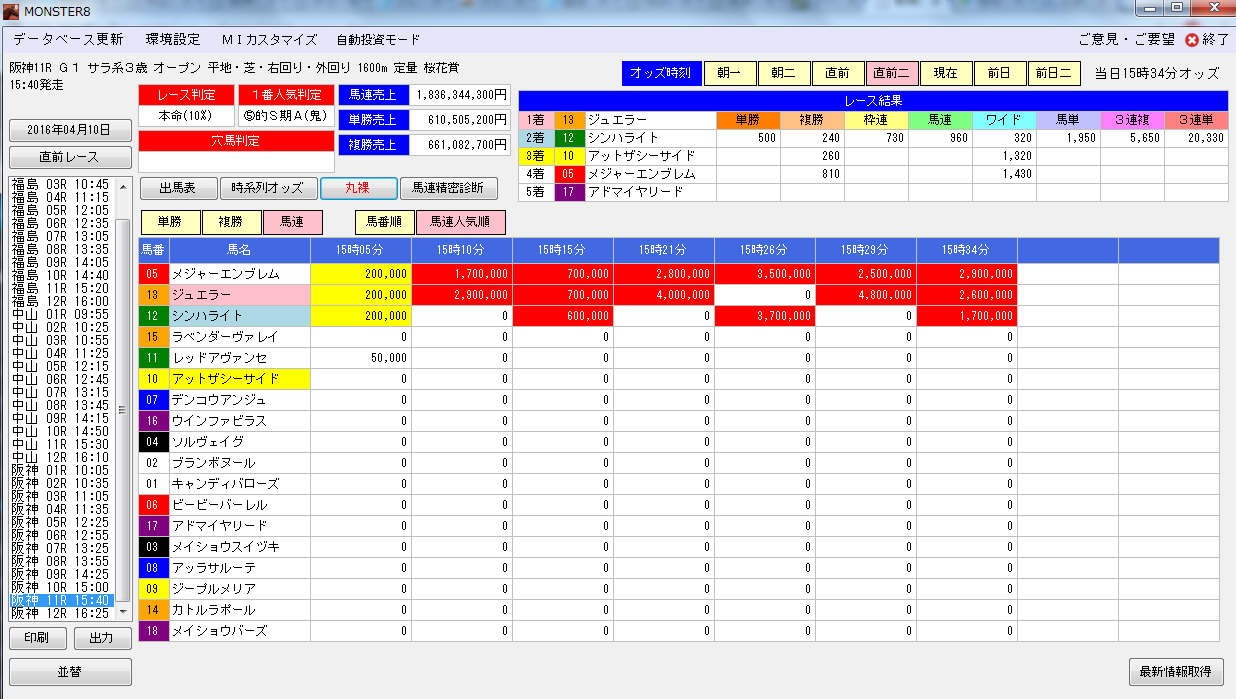
Task: Open the 2016年04月10日 date selector
Action: pyautogui.click(x=70, y=131)
